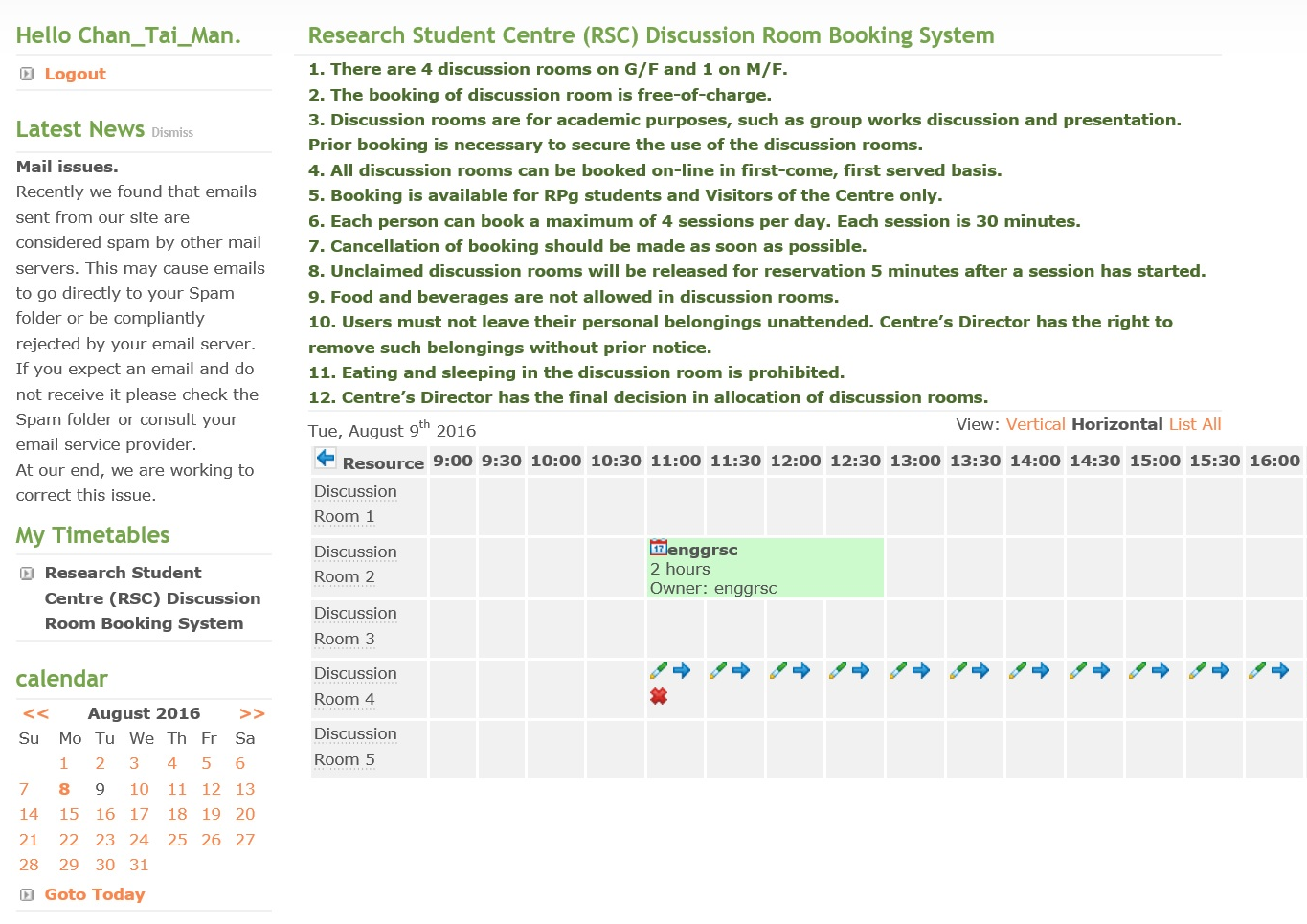Click the blue arrow in Room 4 at 14:00

1041,670
